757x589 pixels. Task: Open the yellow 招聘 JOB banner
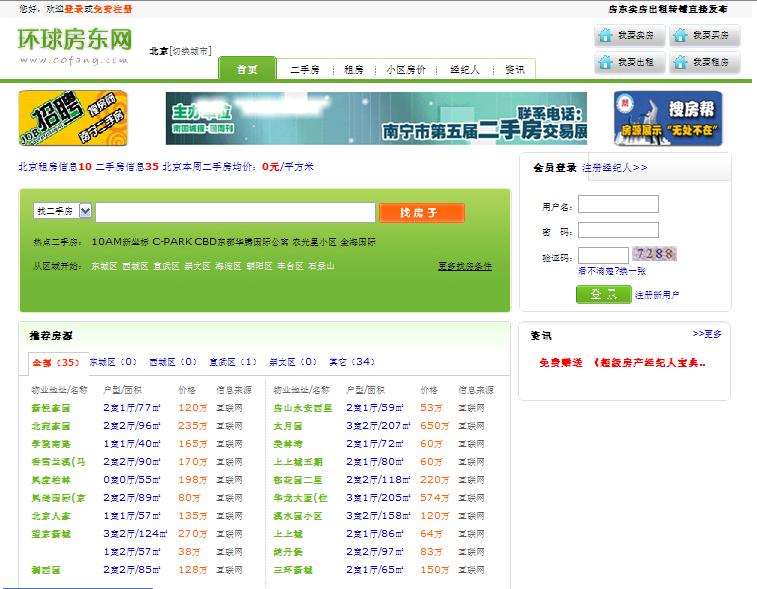pyautogui.click(x=73, y=118)
